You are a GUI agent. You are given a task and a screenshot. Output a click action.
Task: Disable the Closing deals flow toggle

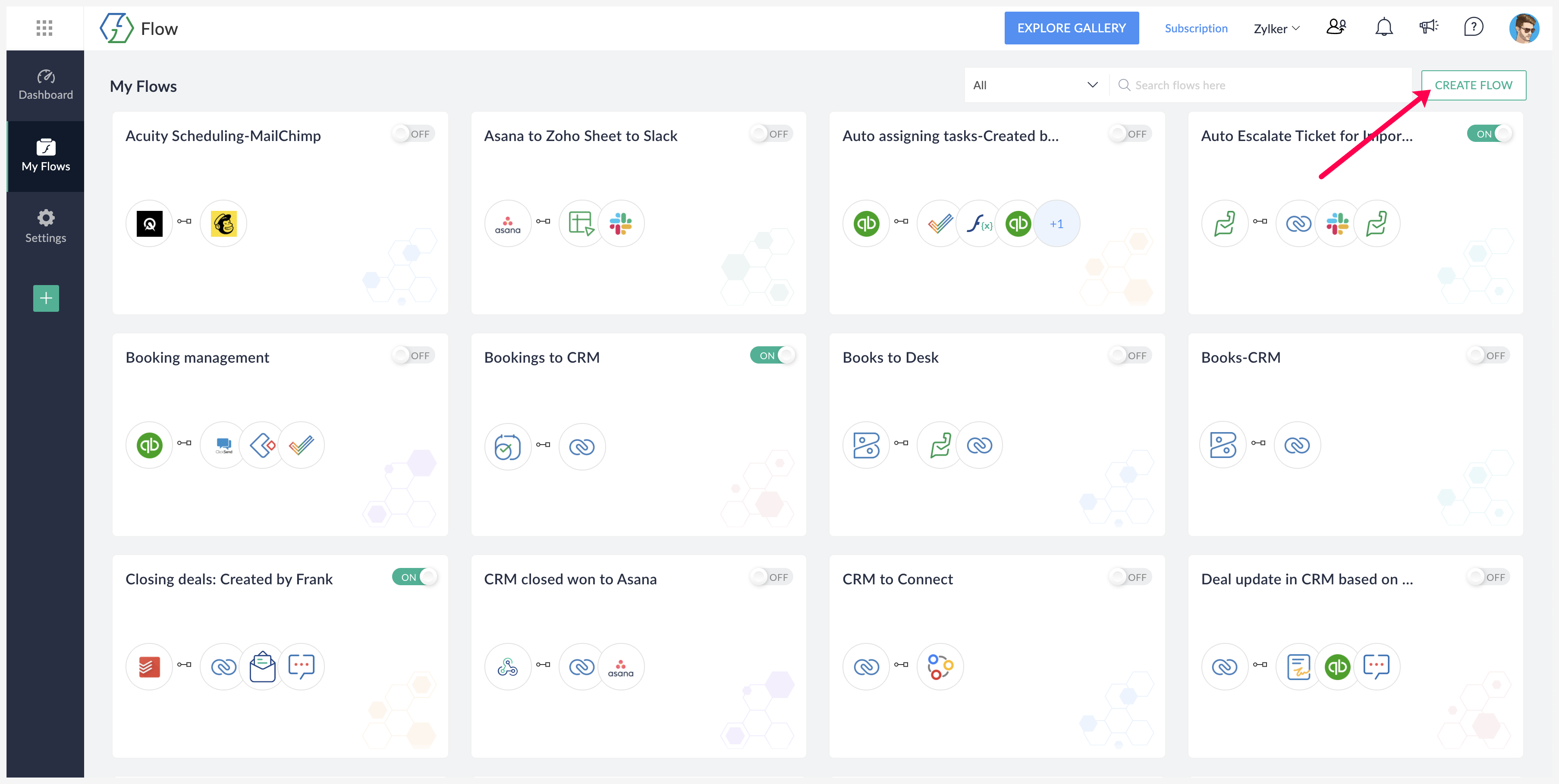pos(414,577)
